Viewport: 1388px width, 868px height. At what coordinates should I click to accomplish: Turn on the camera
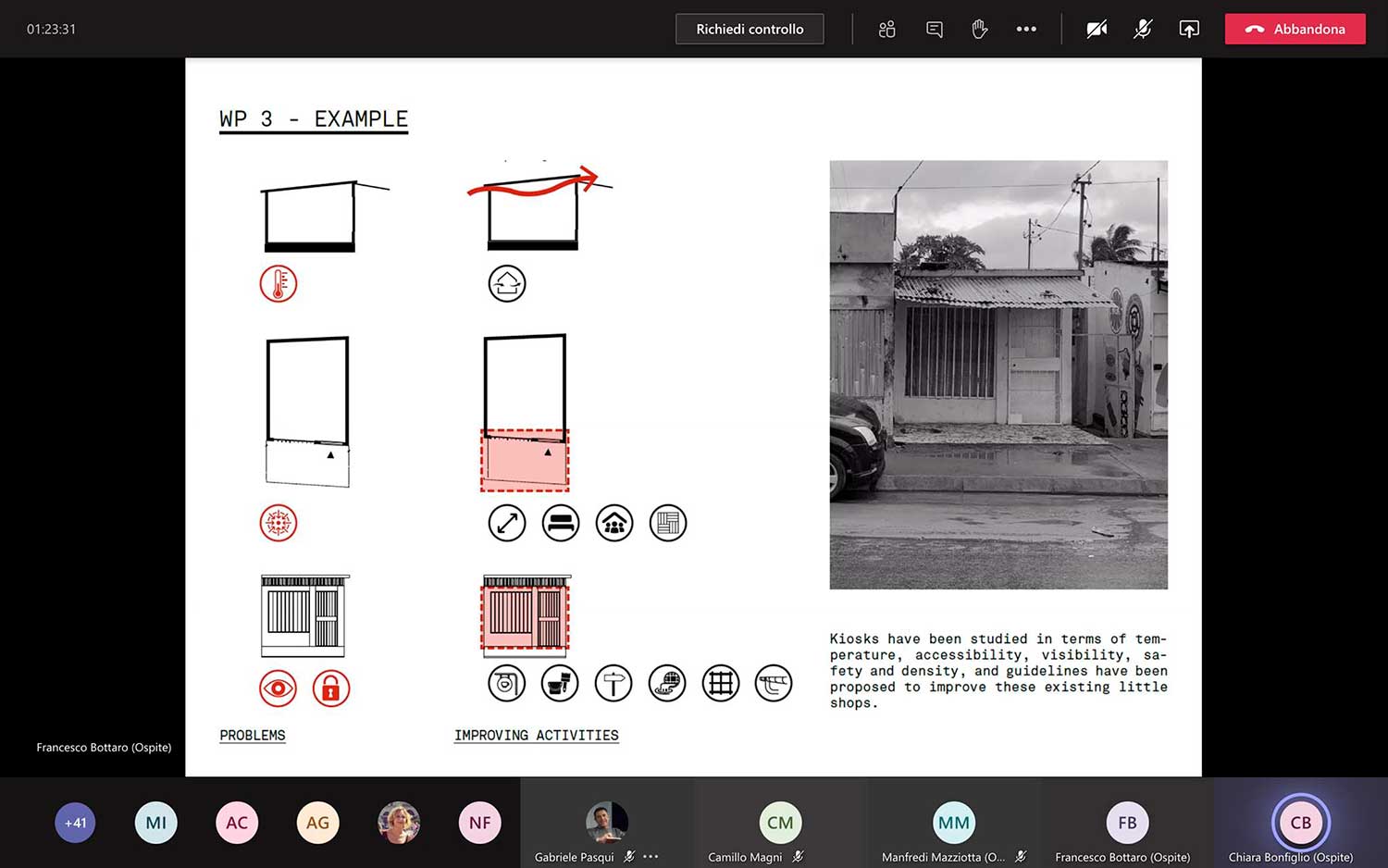pos(1097,29)
